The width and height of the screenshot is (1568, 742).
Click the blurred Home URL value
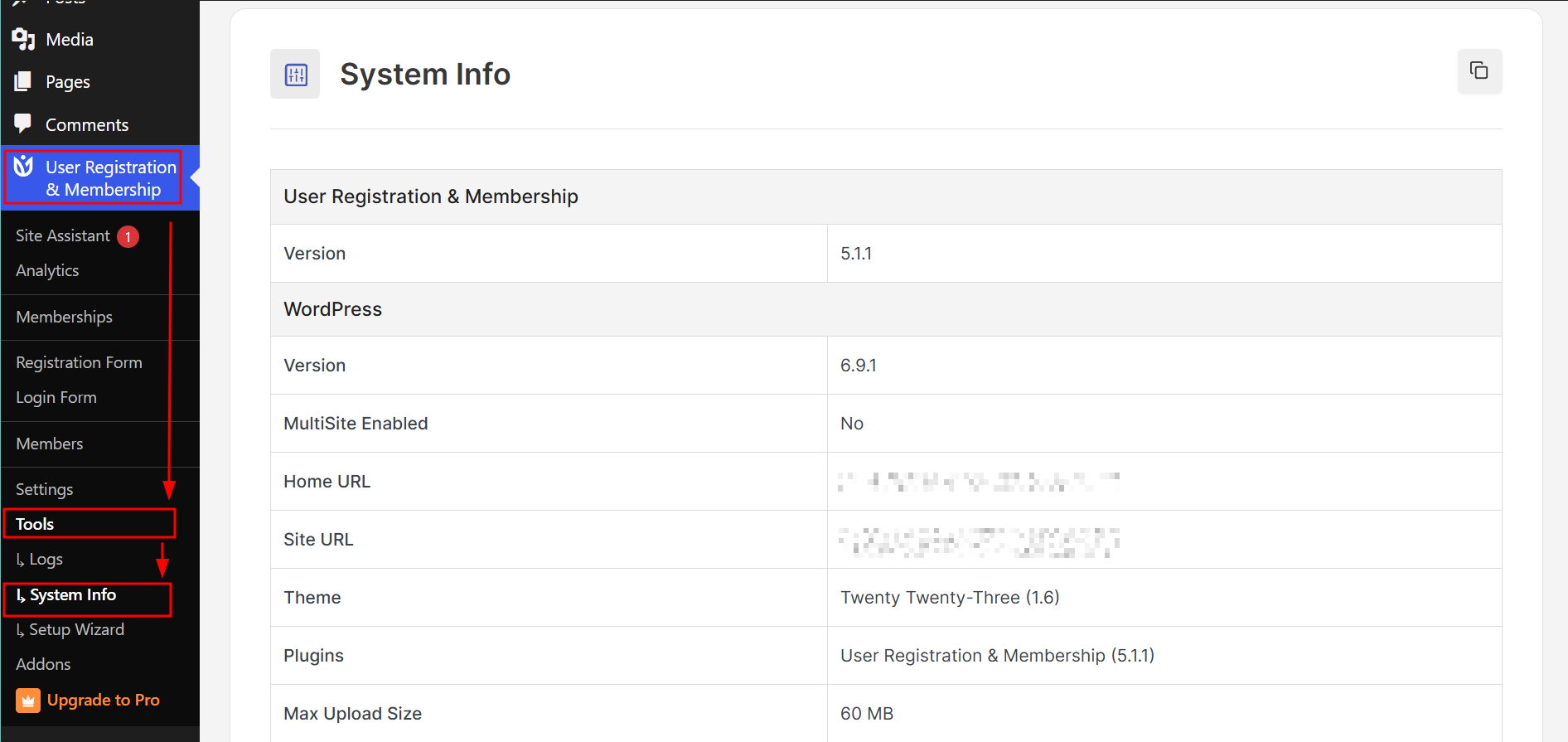coord(979,482)
